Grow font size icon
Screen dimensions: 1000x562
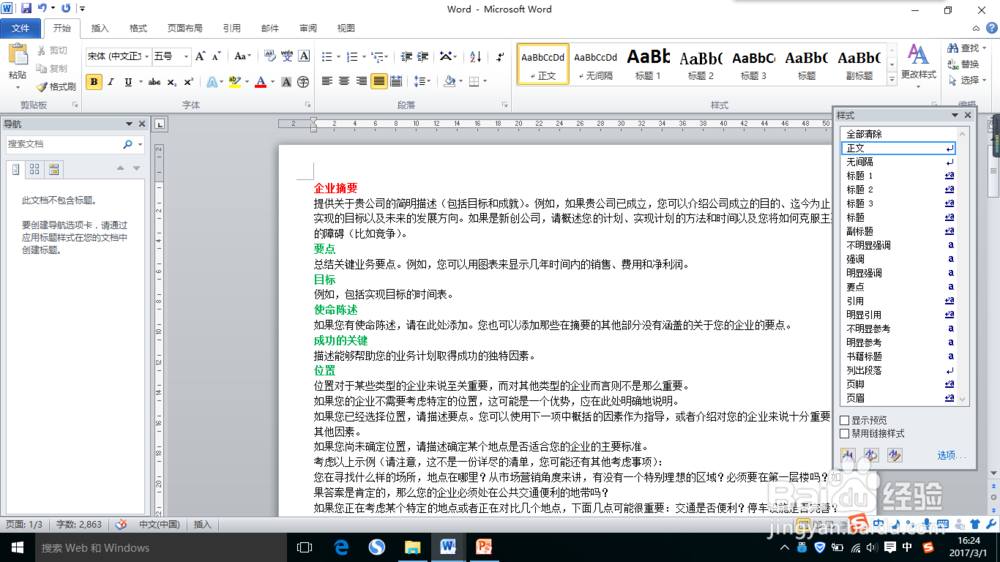[x=200, y=56]
